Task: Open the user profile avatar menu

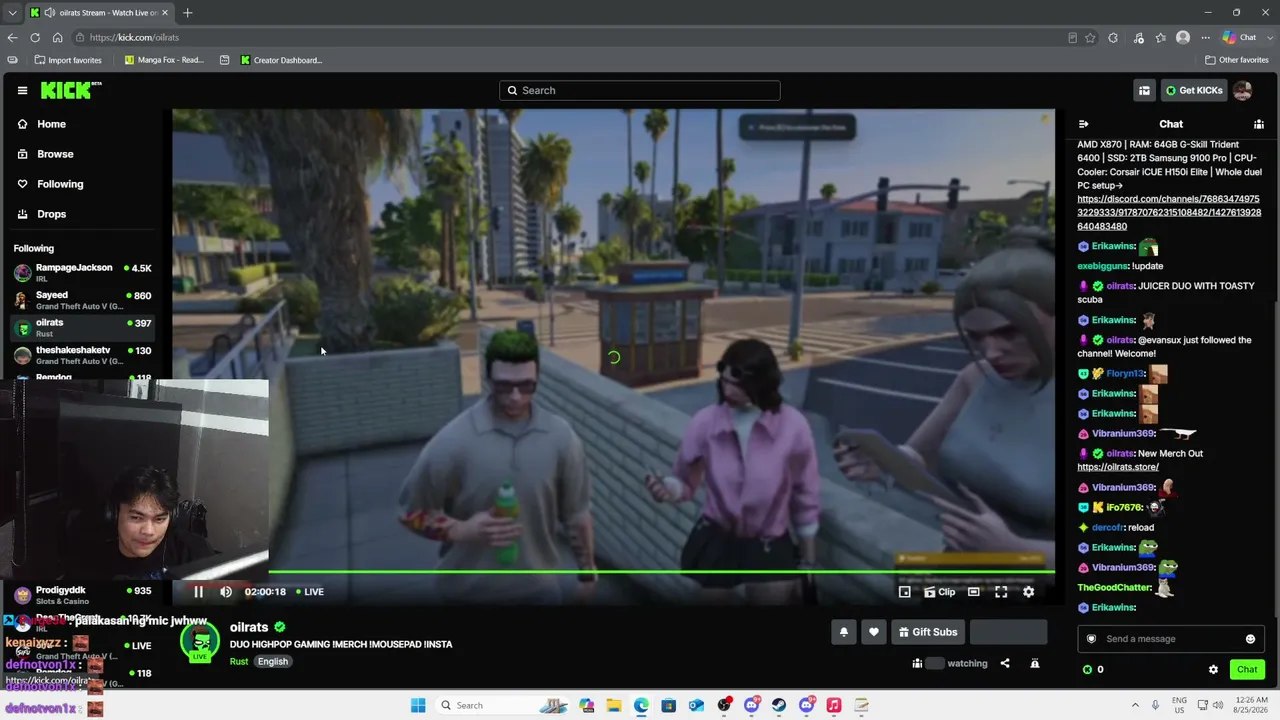Action: (x=1243, y=91)
